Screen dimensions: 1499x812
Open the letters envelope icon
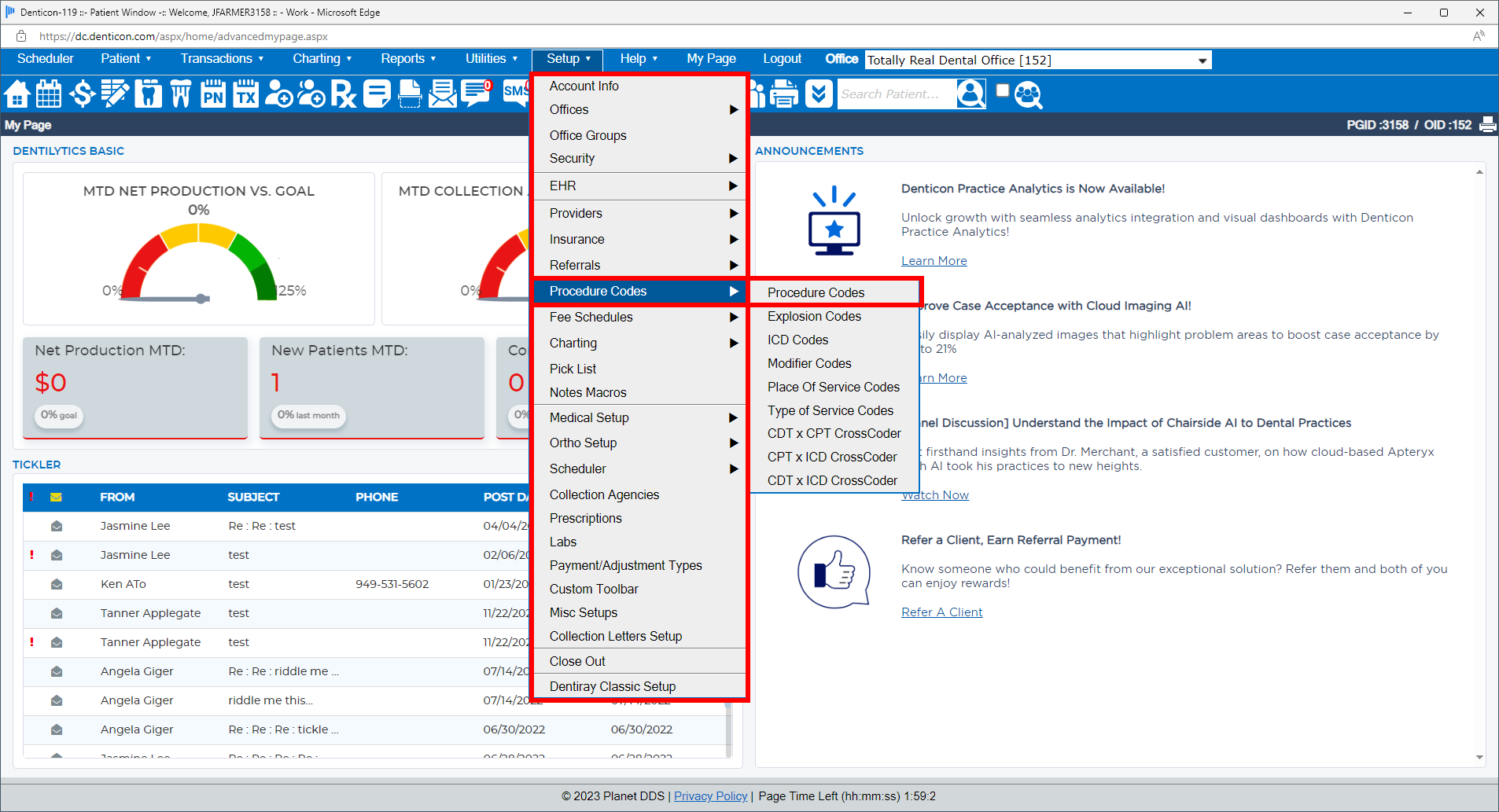click(x=443, y=94)
